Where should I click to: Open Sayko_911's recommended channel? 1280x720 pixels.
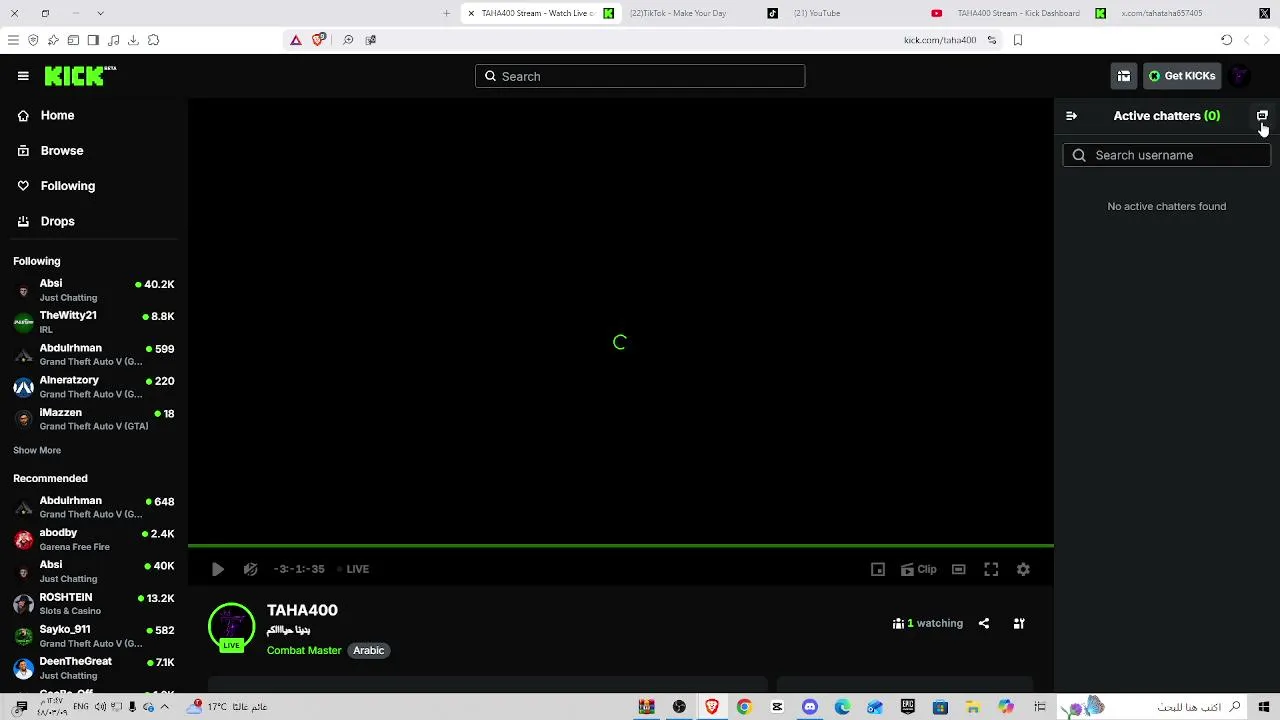click(x=94, y=636)
